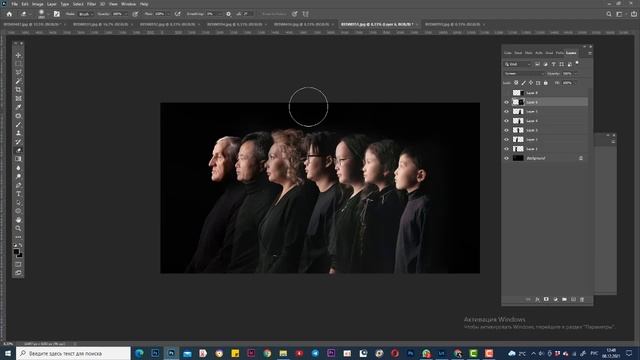This screenshot has height=360, width=640.
Task: Select the Brush tool
Action: (x=18, y=124)
